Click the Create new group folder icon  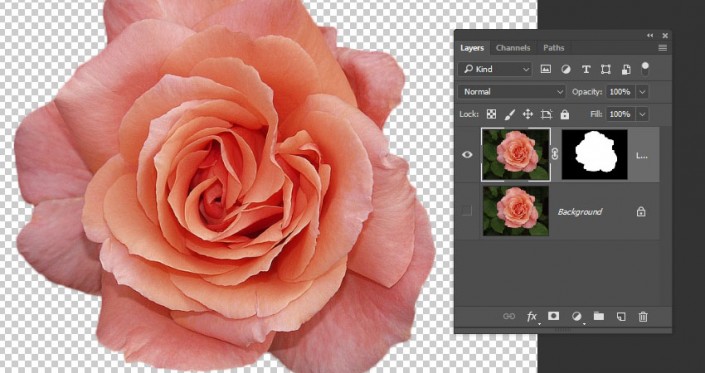pyautogui.click(x=598, y=316)
